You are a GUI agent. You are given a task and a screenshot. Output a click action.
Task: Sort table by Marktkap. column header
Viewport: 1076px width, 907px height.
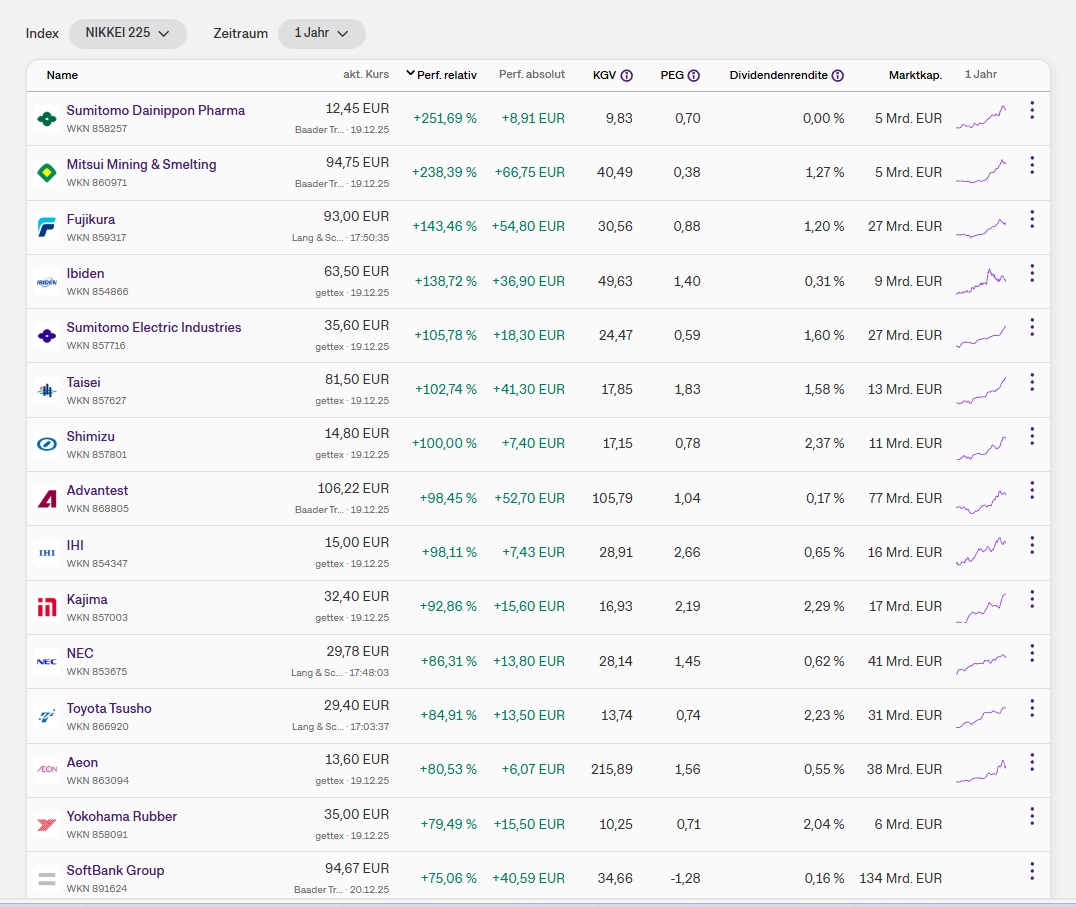pyautogui.click(x=915, y=75)
